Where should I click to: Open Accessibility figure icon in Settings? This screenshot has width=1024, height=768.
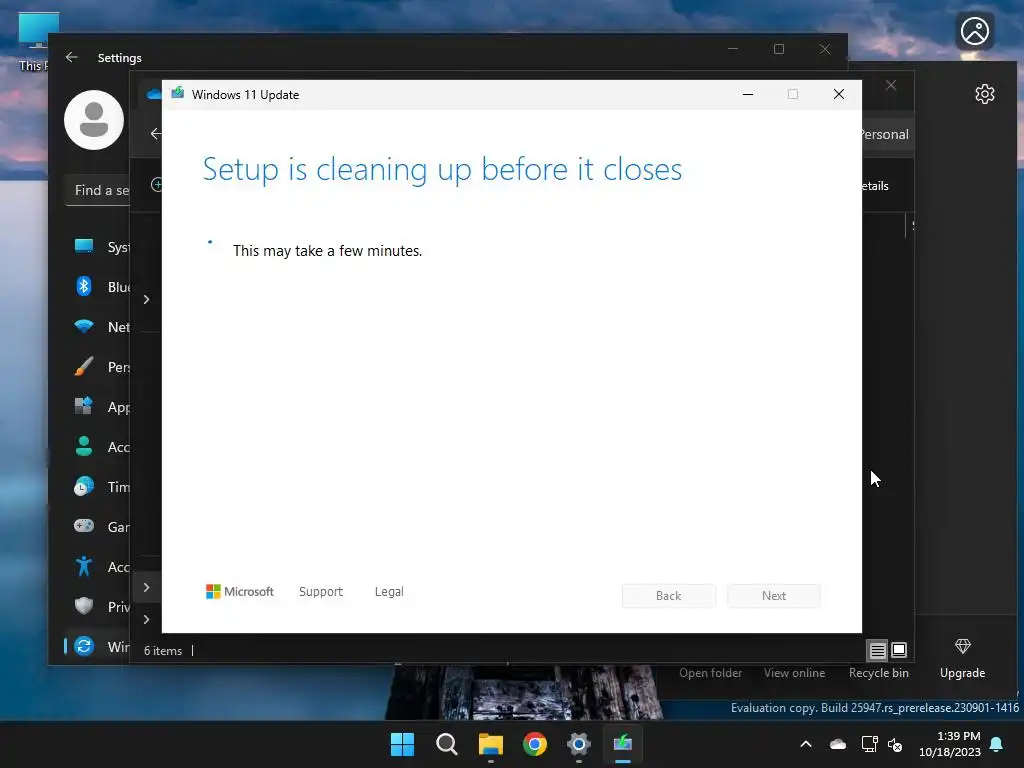[84, 566]
